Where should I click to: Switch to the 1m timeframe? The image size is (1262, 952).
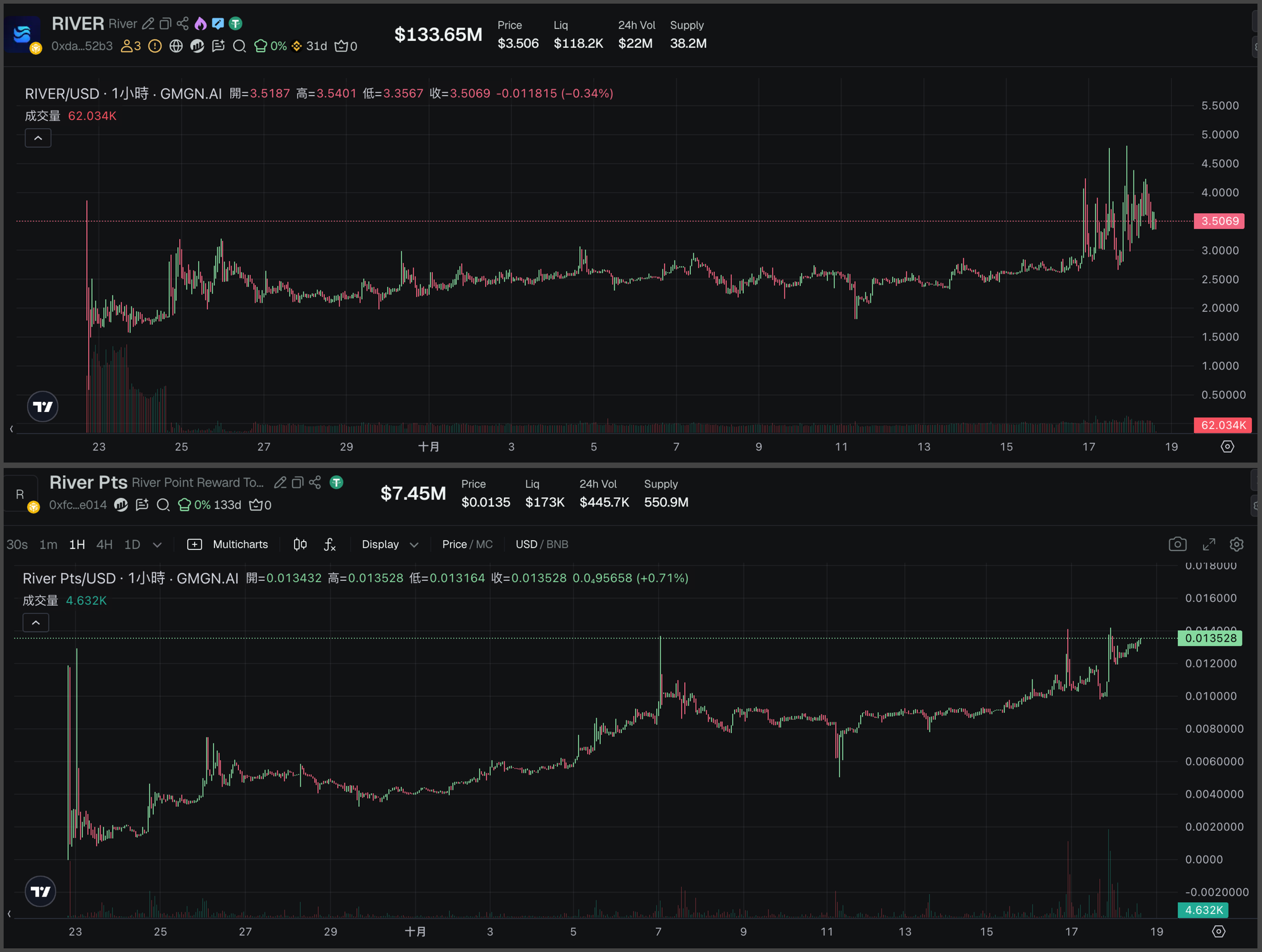pos(48,544)
